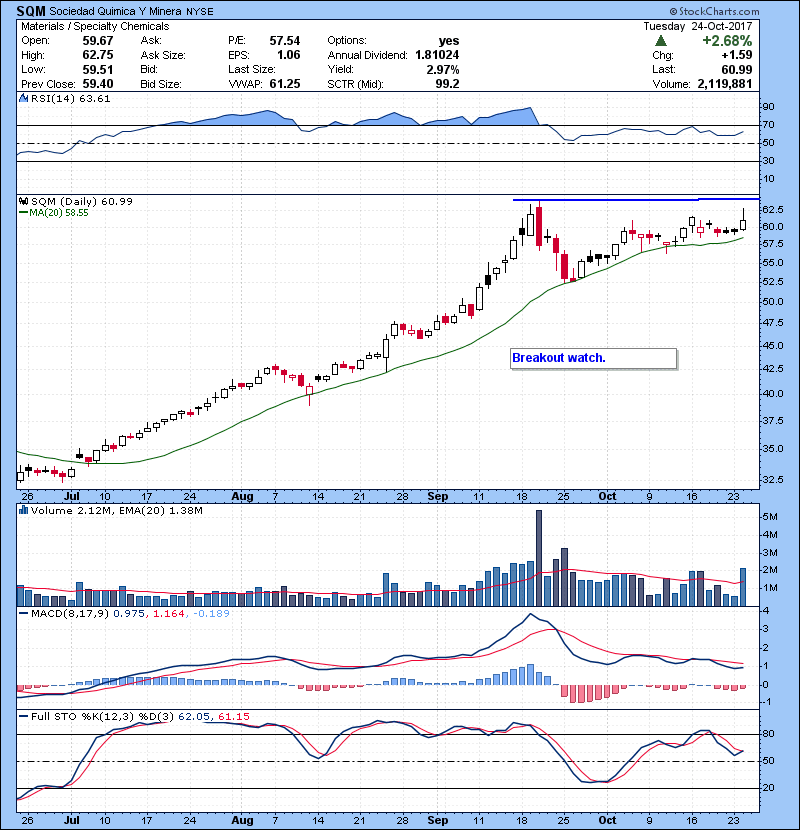Click the MA(20) 58.55 legend text
This screenshot has width=800, height=830.
click(59, 213)
